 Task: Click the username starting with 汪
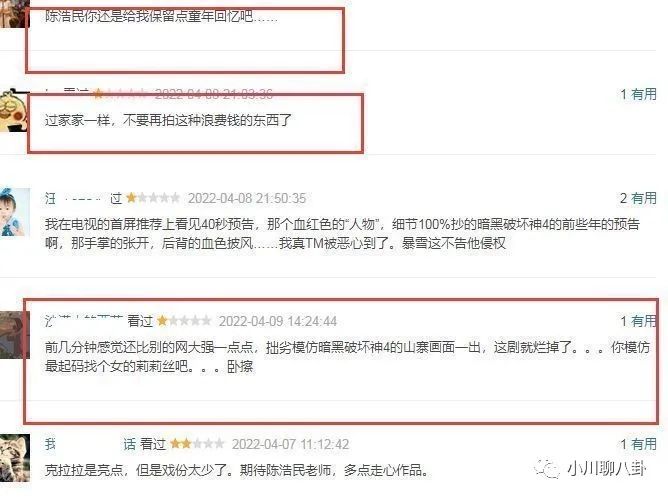(x=72, y=199)
